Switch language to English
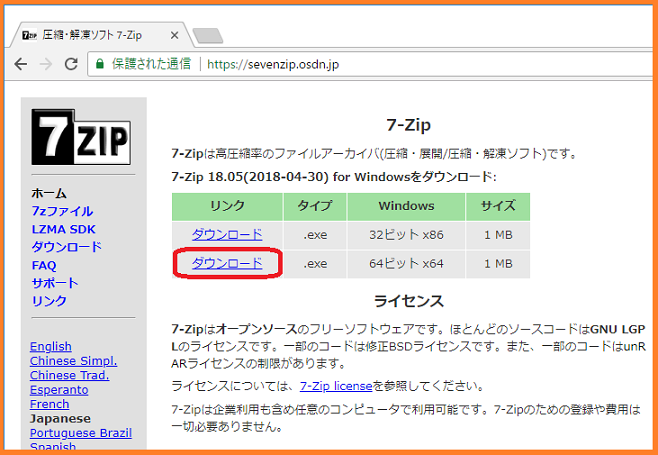658x455 pixels. [51, 347]
